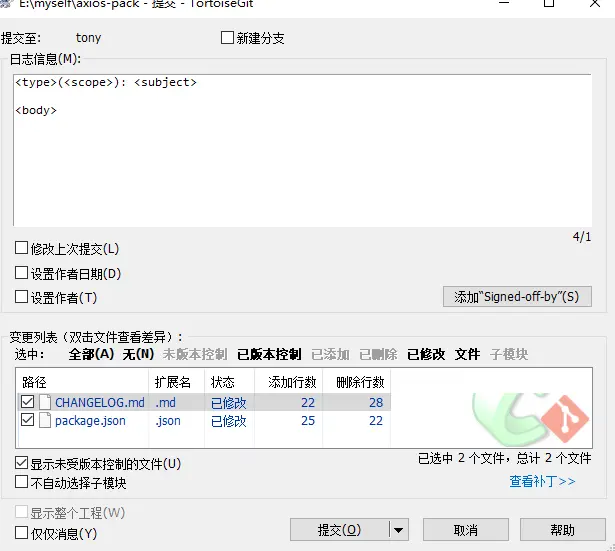Click the 帮助 help button
Screen dimensions: 615x551
[x=562, y=530]
